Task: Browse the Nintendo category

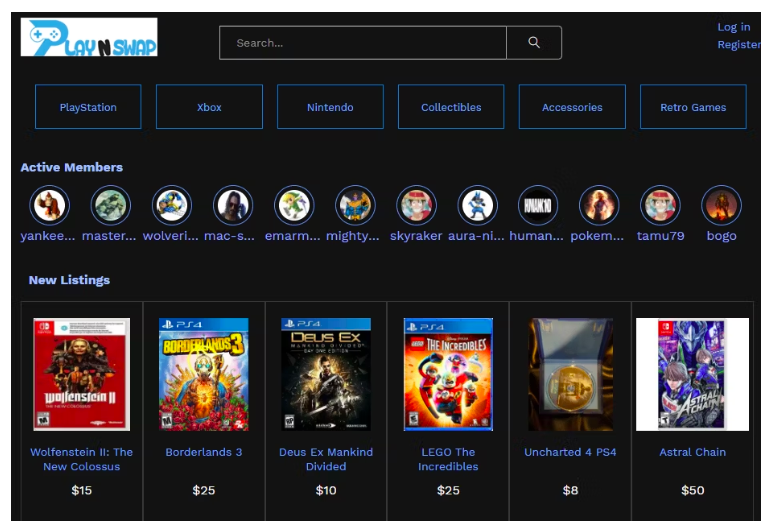Action: click(330, 107)
